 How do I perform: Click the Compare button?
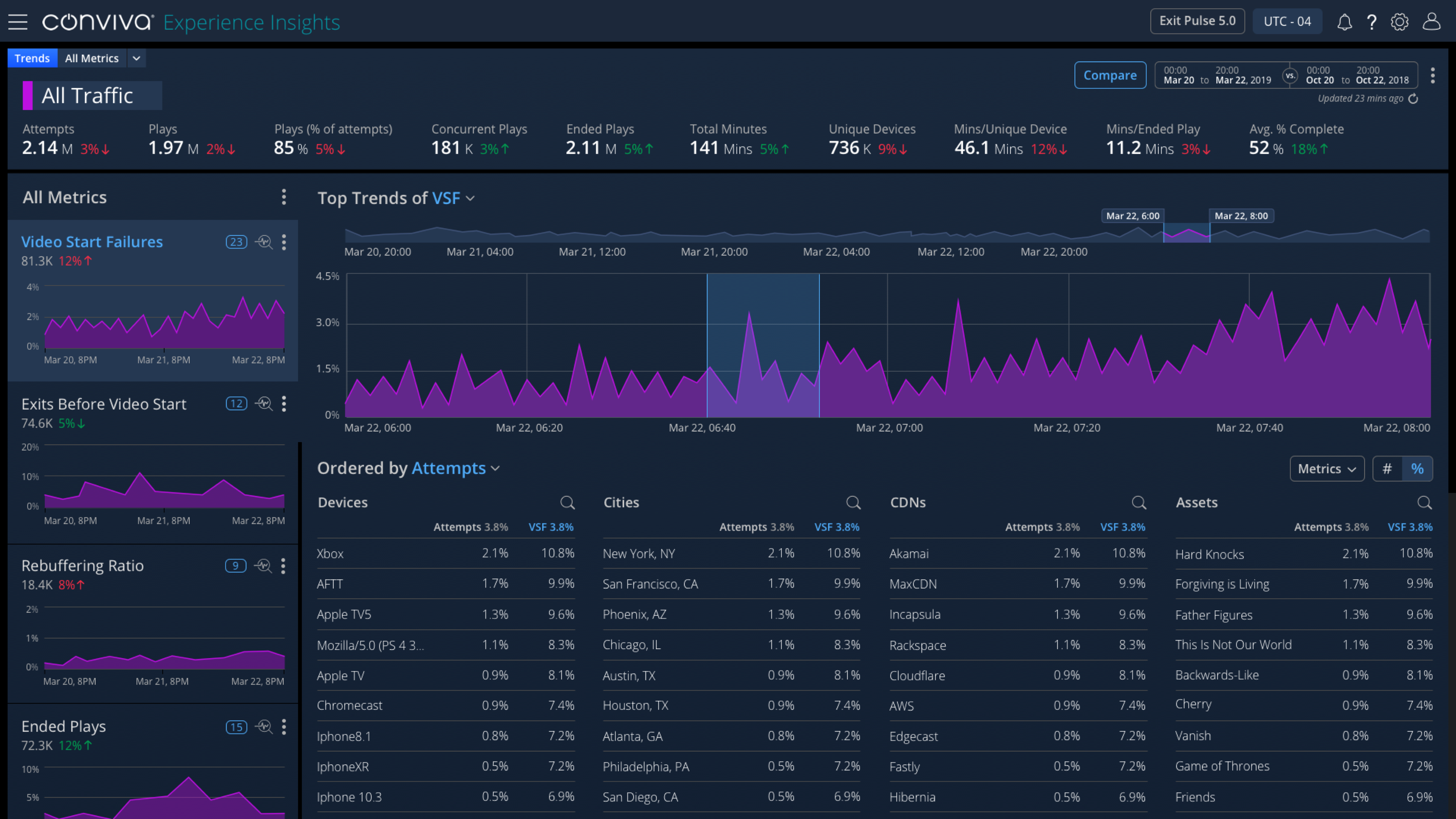tap(1110, 75)
